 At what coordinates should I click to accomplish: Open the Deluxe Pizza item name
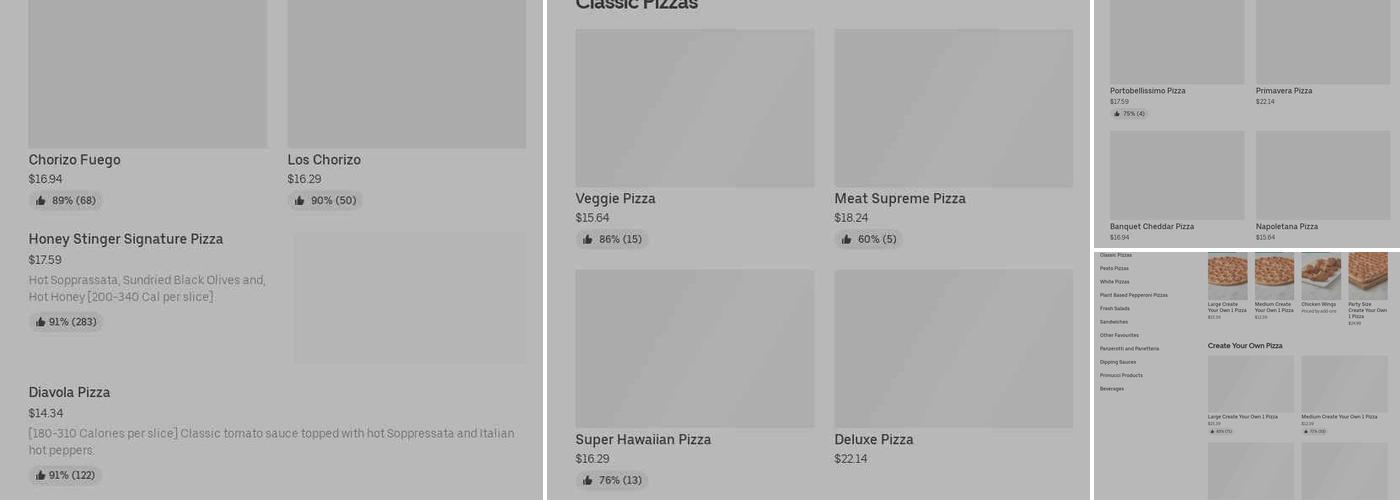click(873, 440)
